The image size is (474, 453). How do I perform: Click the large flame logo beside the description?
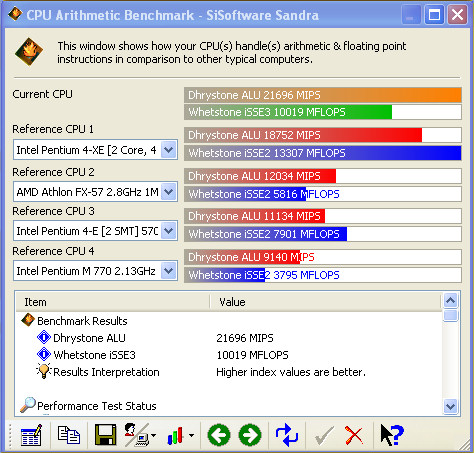pos(29,52)
